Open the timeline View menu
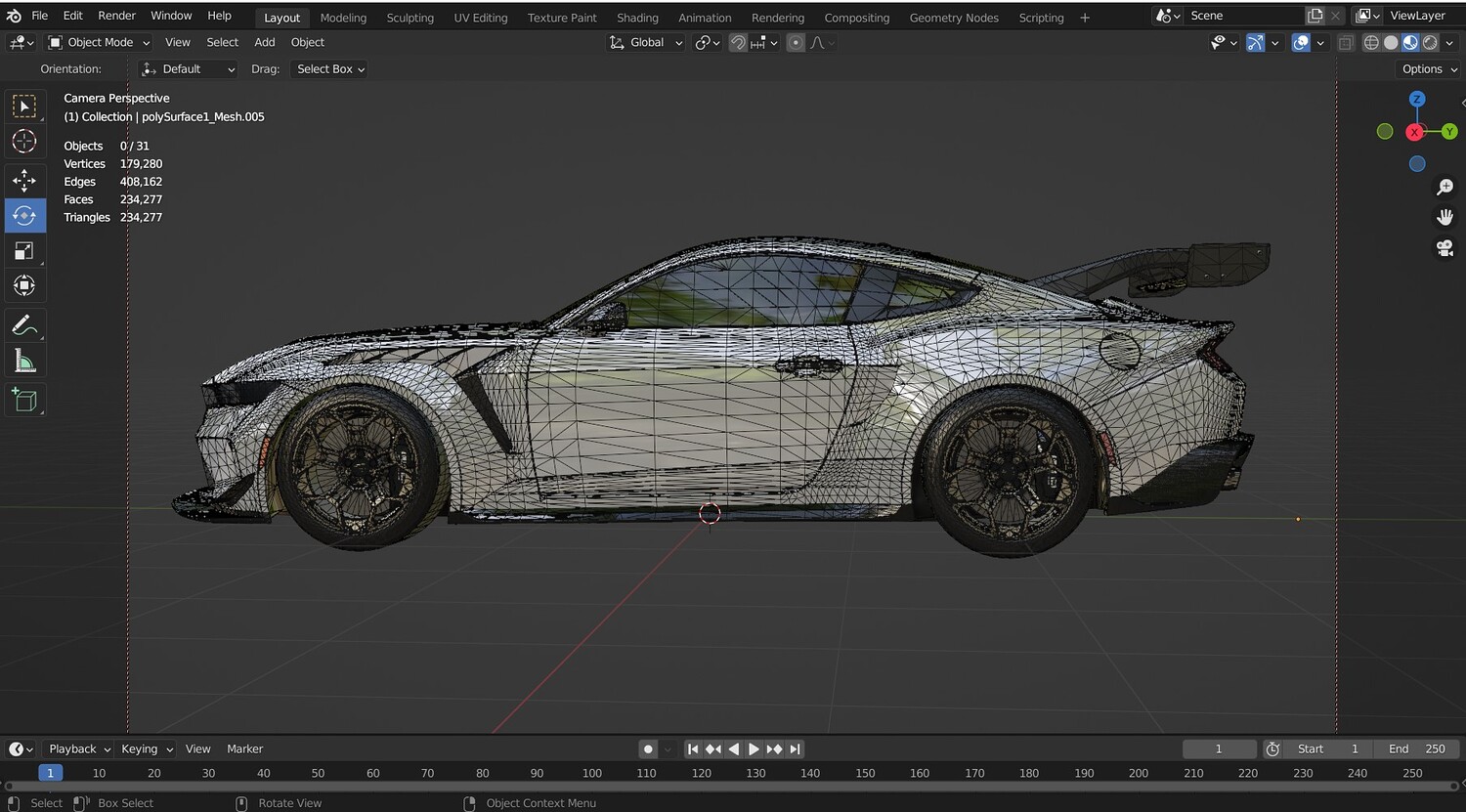 tap(198, 749)
